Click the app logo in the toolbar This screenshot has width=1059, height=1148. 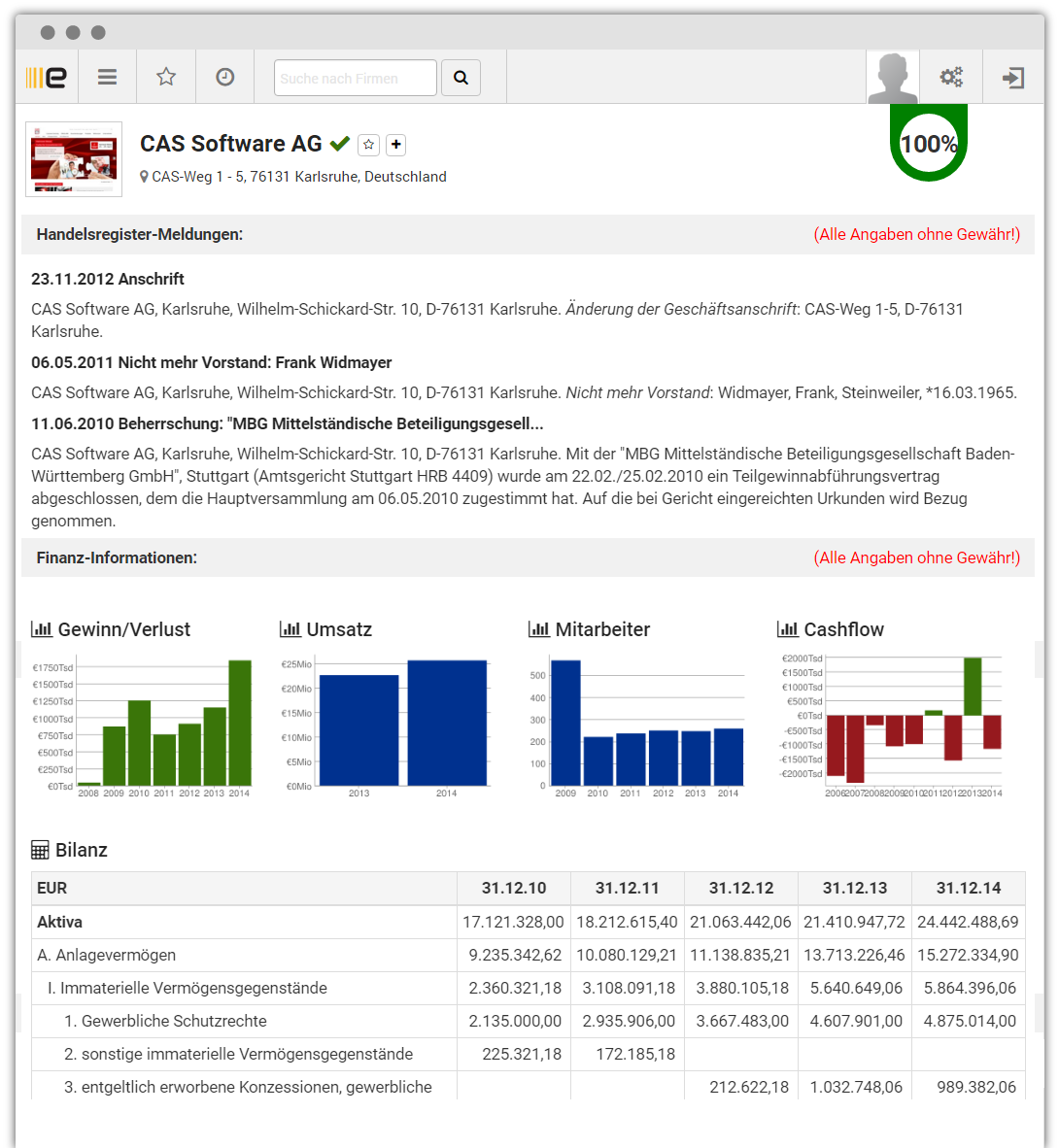point(47,78)
